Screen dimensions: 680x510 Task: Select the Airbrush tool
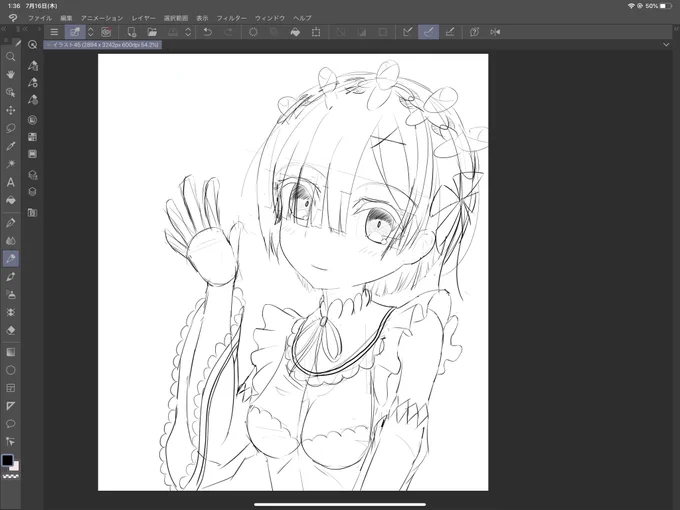(x=11, y=294)
